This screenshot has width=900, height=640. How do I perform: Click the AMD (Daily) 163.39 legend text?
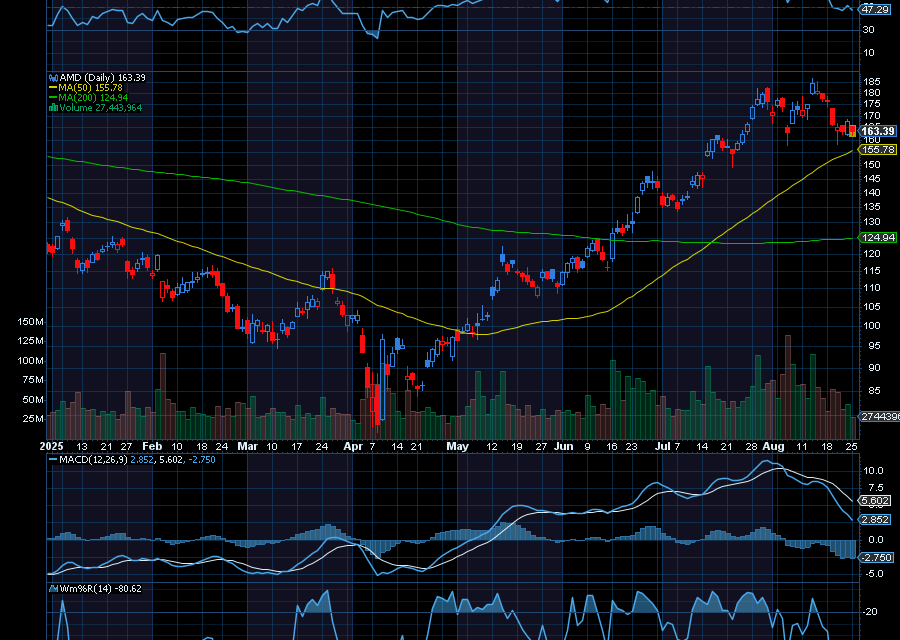coord(102,77)
